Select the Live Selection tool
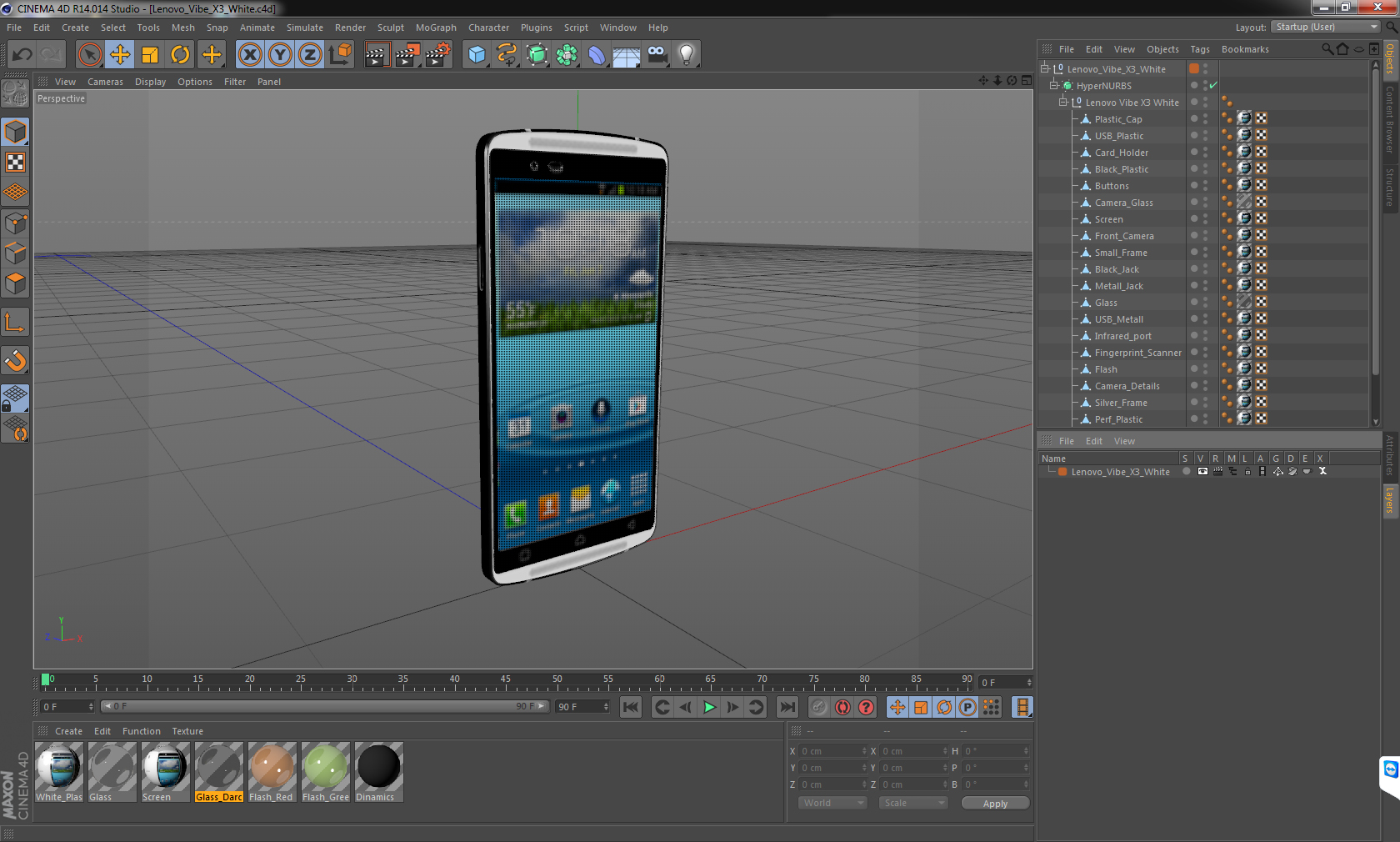The height and width of the screenshot is (842, 1400). tap(89, 55)
